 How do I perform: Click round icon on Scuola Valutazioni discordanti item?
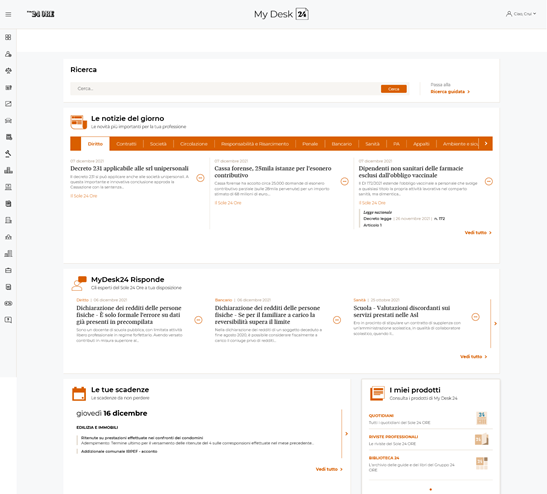click(x=475, y=317)
